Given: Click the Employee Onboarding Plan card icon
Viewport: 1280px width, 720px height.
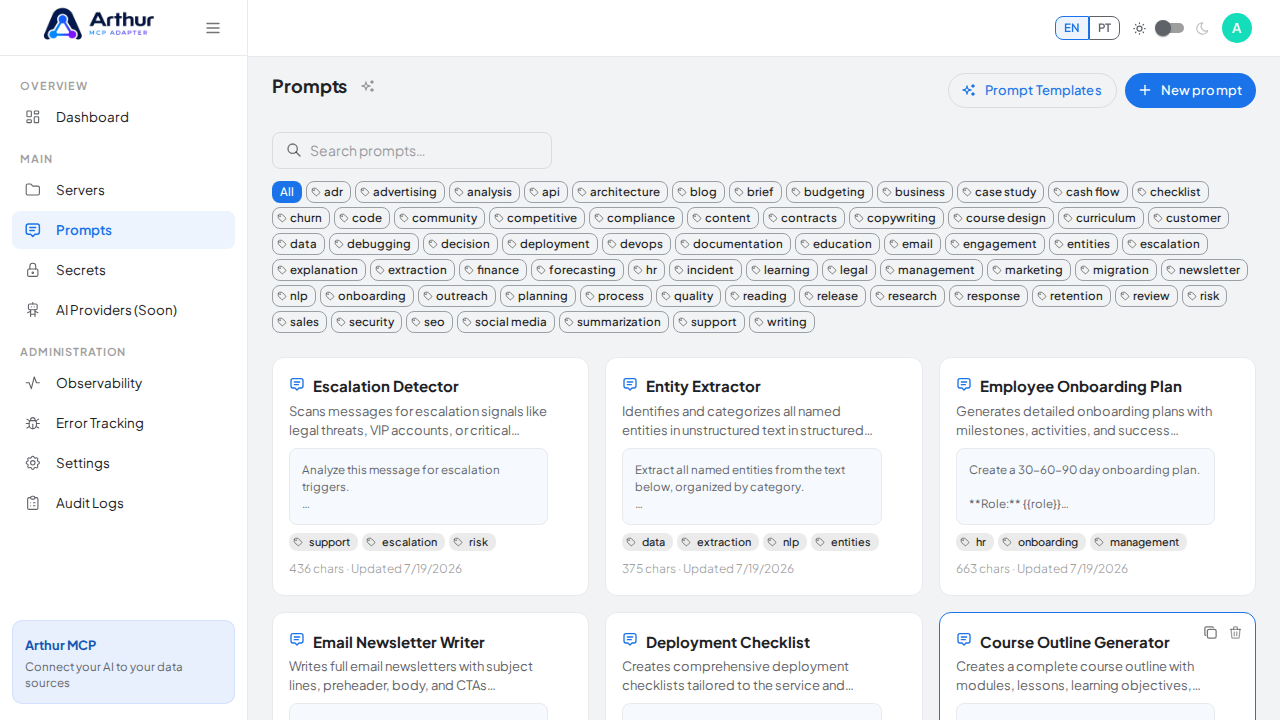Looking at the screenshot, I should (963, 385).
